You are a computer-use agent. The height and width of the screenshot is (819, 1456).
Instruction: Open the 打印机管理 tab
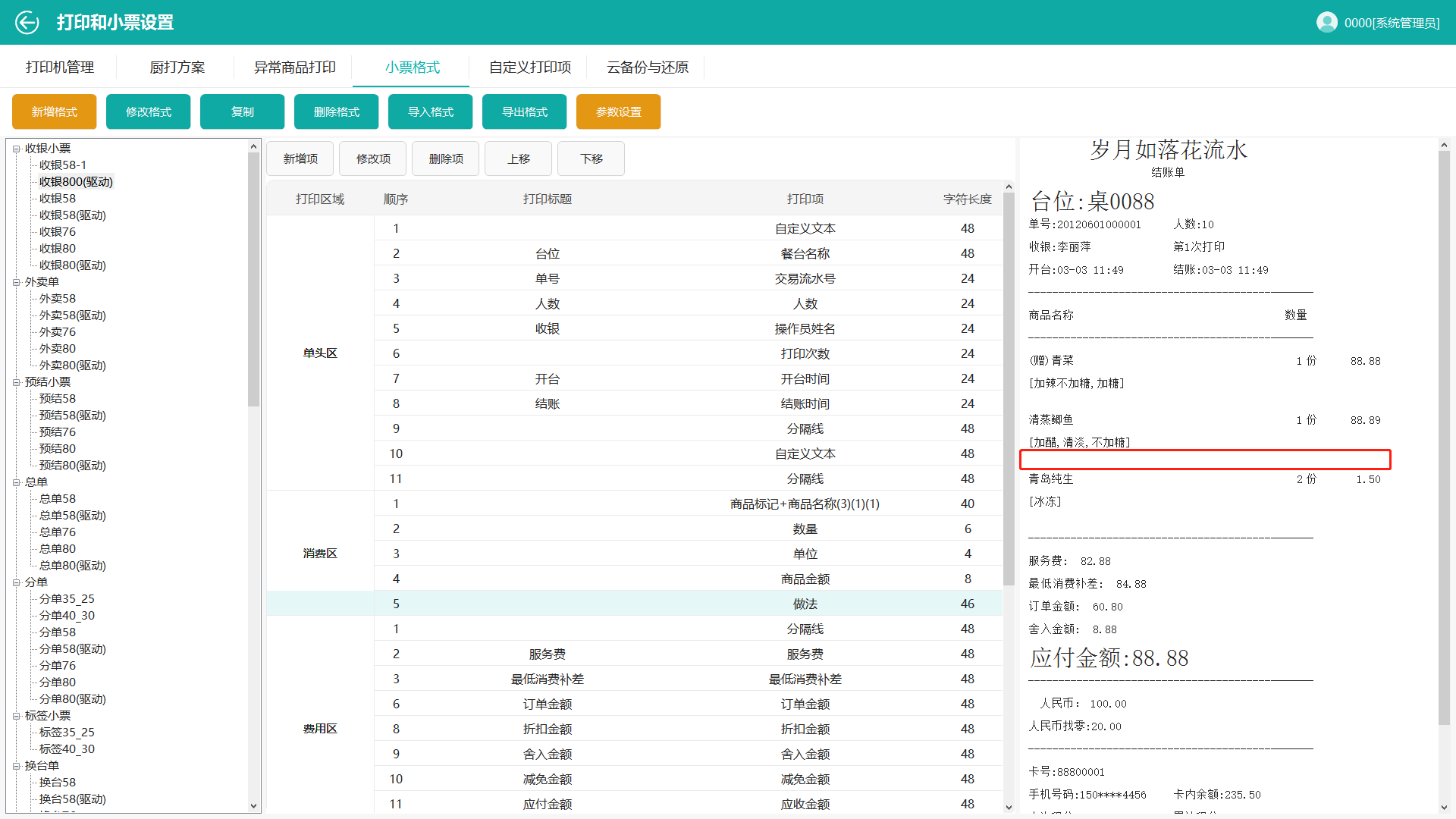coord(60,67)
